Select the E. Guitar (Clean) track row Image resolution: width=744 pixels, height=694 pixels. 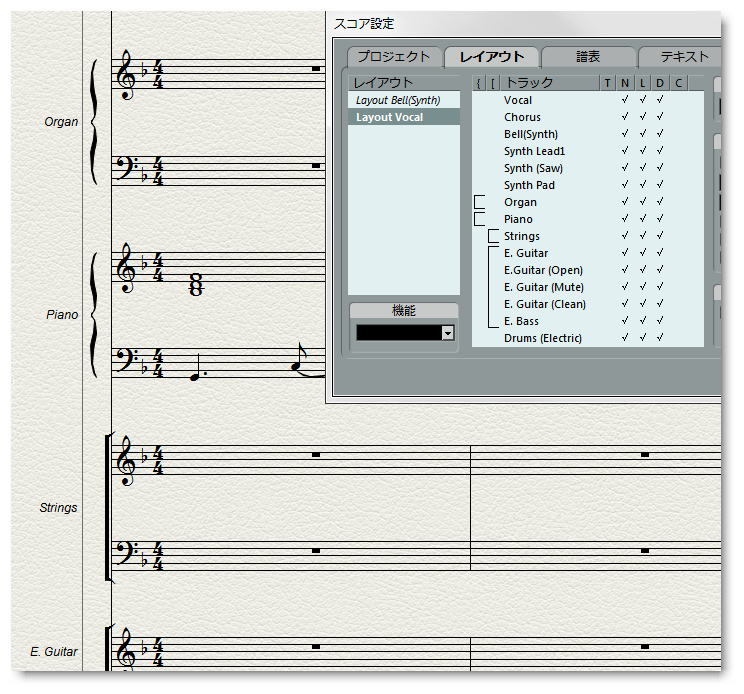coord(587,304)
